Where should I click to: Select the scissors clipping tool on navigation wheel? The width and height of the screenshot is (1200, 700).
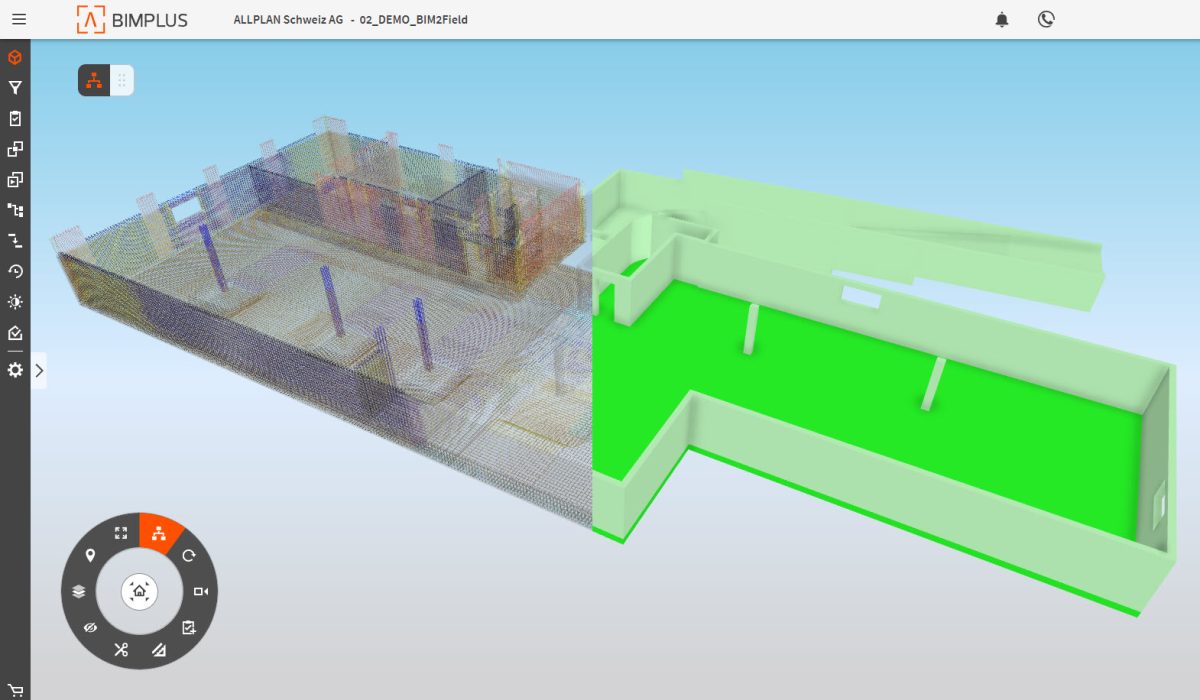[120, 649]
